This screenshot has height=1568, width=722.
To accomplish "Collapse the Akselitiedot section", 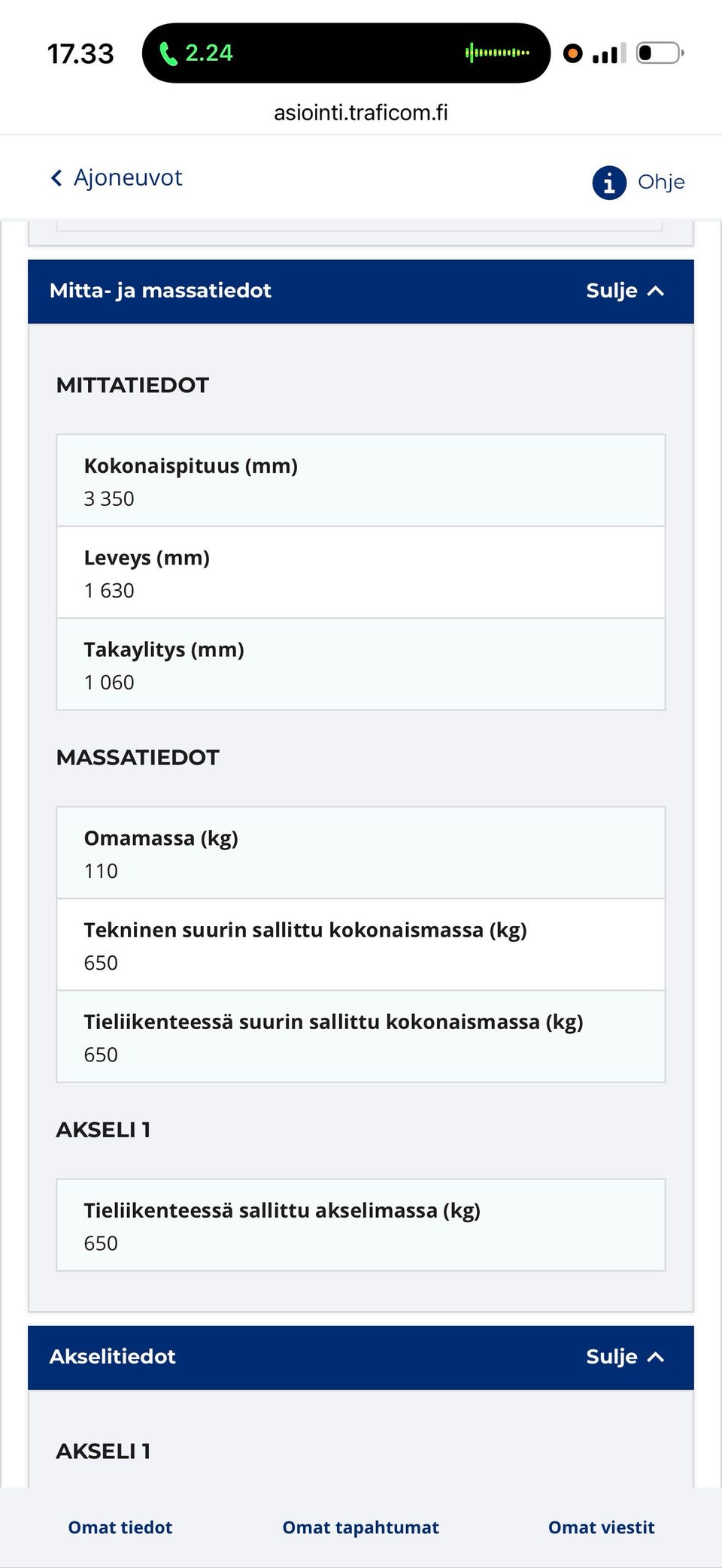I will coord(624,1357).
